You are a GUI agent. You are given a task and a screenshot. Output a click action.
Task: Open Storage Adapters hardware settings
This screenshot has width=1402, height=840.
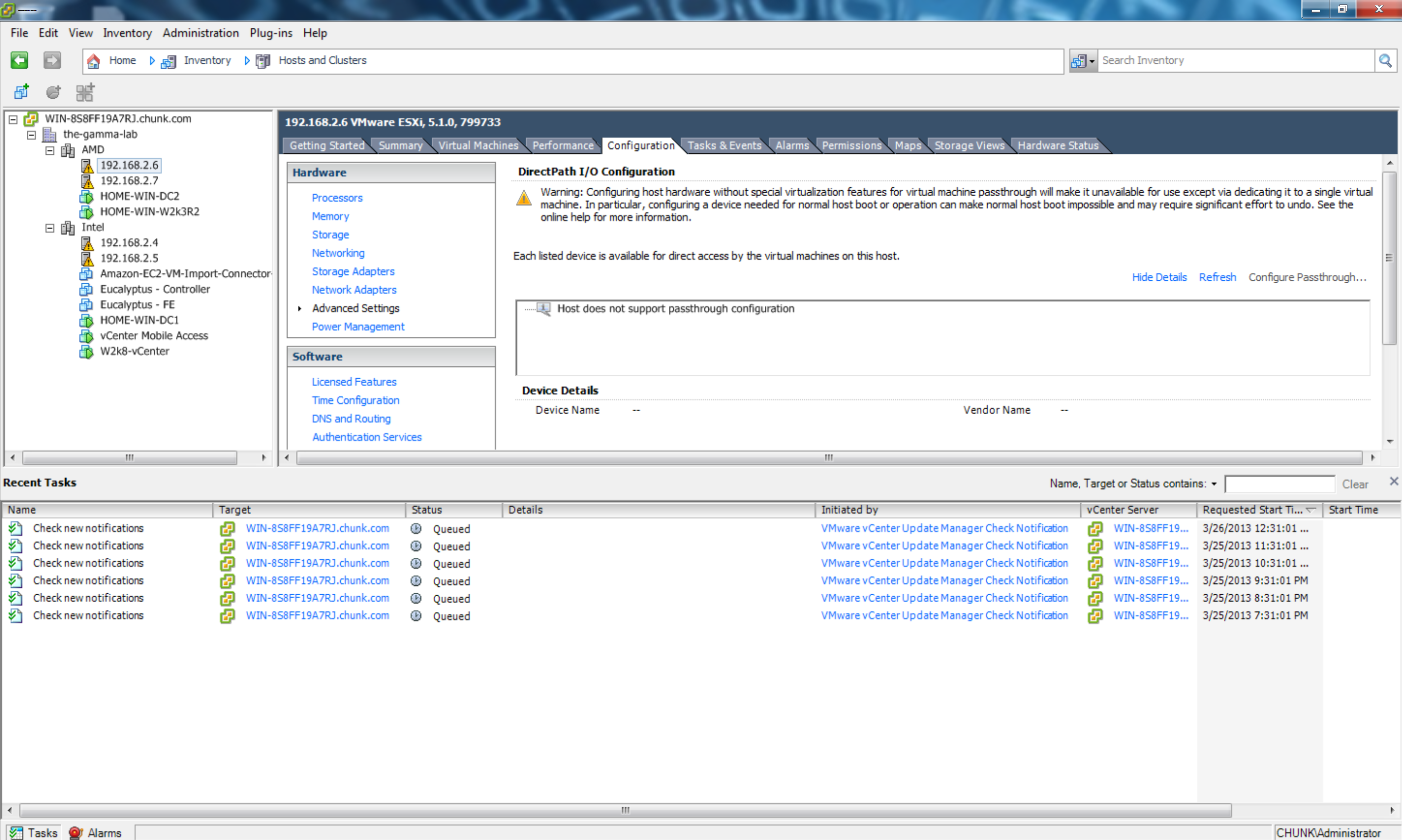point(352,271)
